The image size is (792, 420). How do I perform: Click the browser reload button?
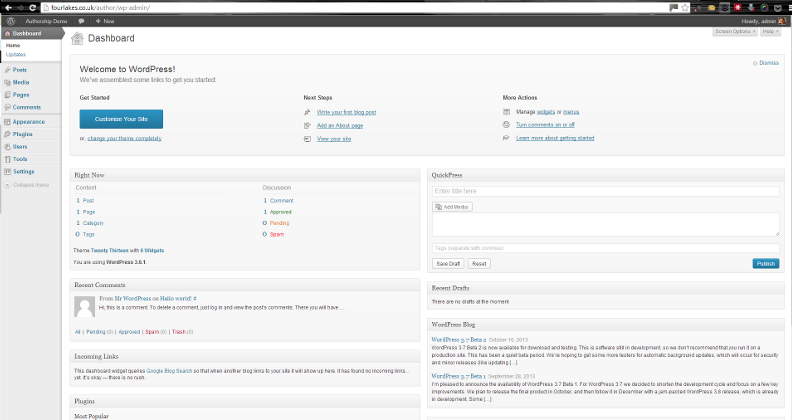33,6
